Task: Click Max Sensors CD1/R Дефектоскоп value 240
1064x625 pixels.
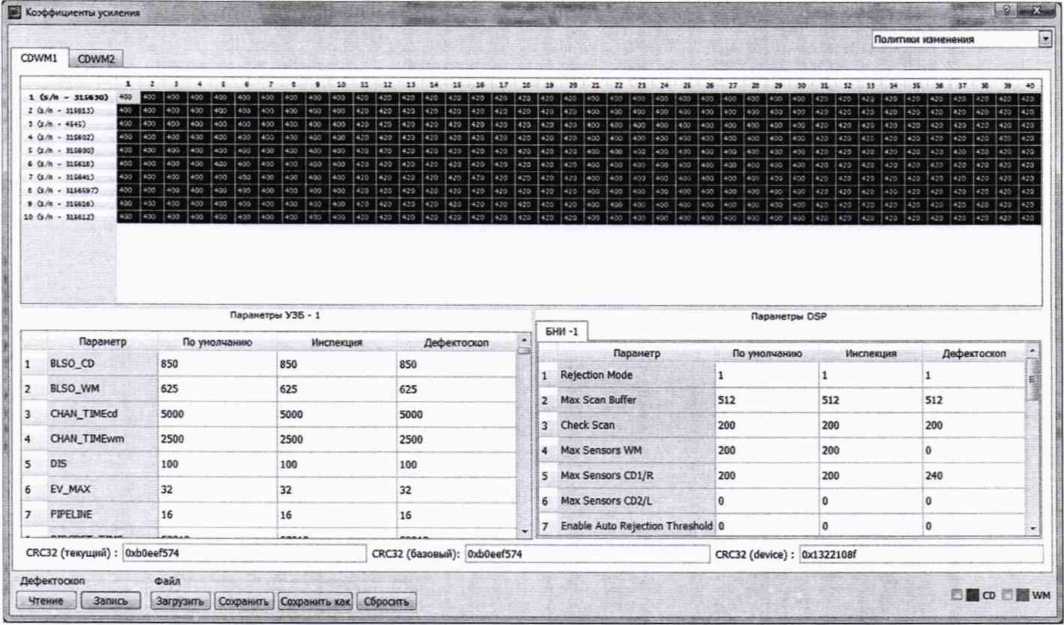Action: pyautogui.click(x=974, y=476)
